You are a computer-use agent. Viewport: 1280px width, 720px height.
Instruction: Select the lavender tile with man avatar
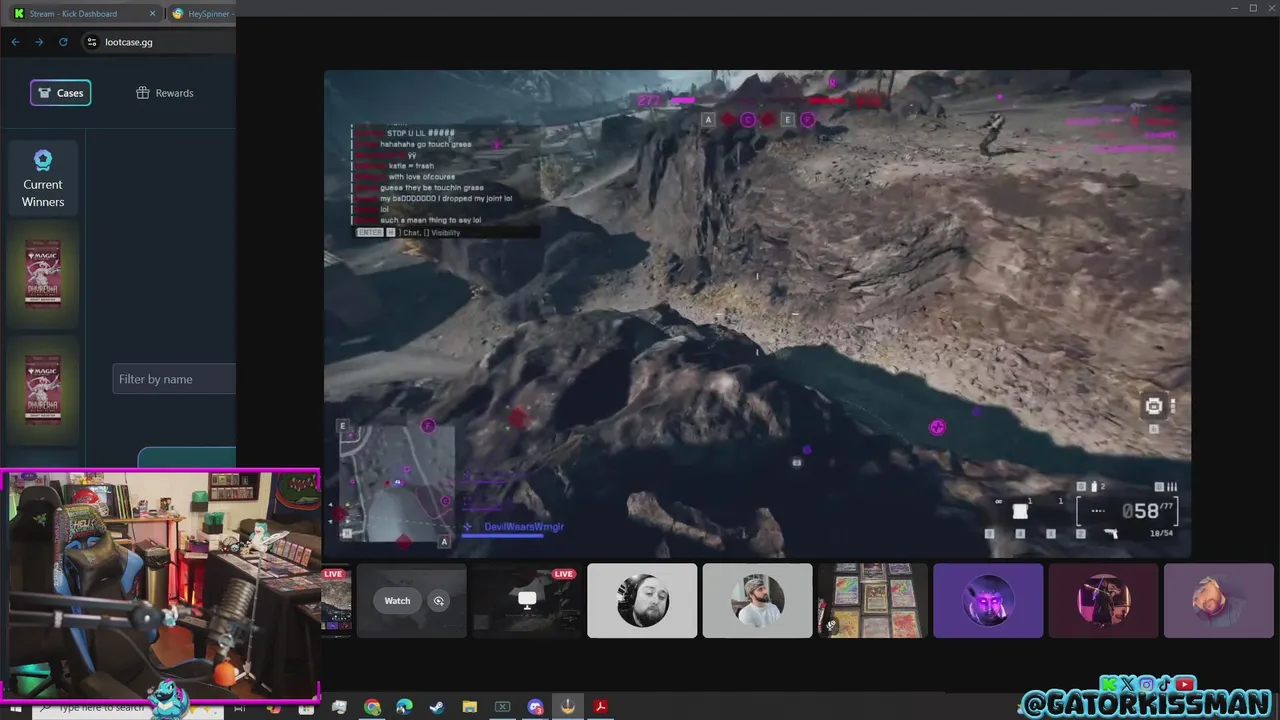tap(1219, 600)
